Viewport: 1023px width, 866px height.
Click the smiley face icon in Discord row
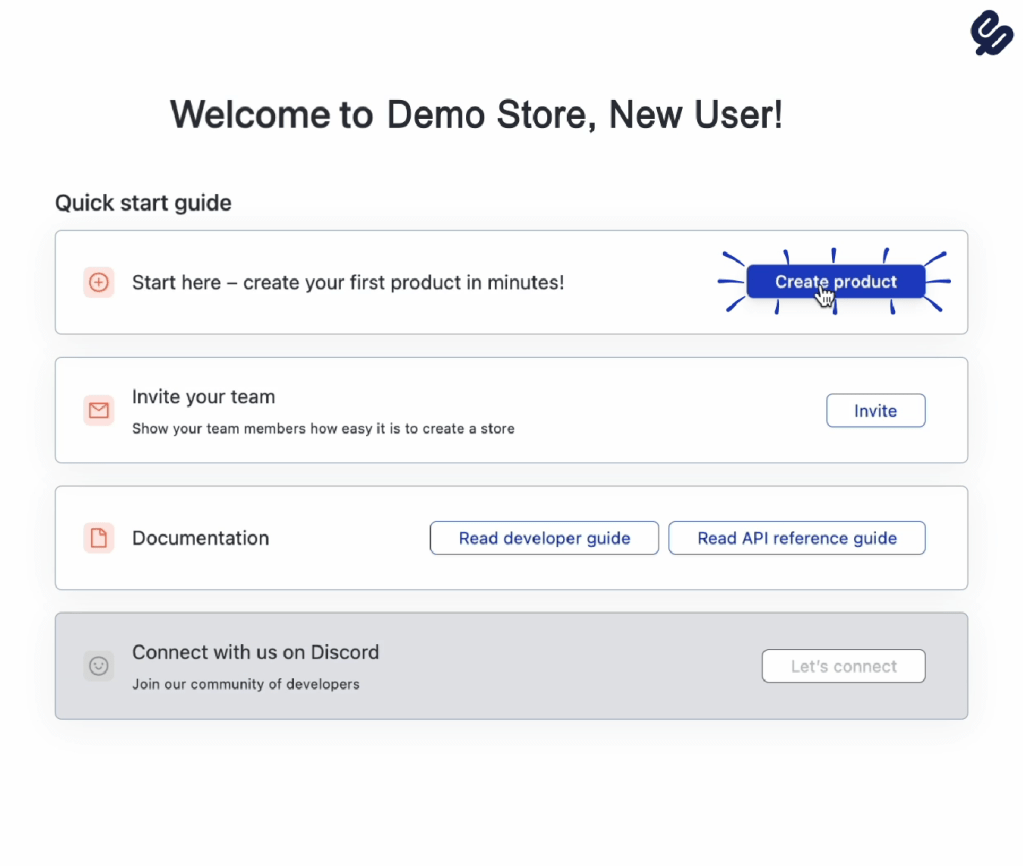tap(98, 666)
